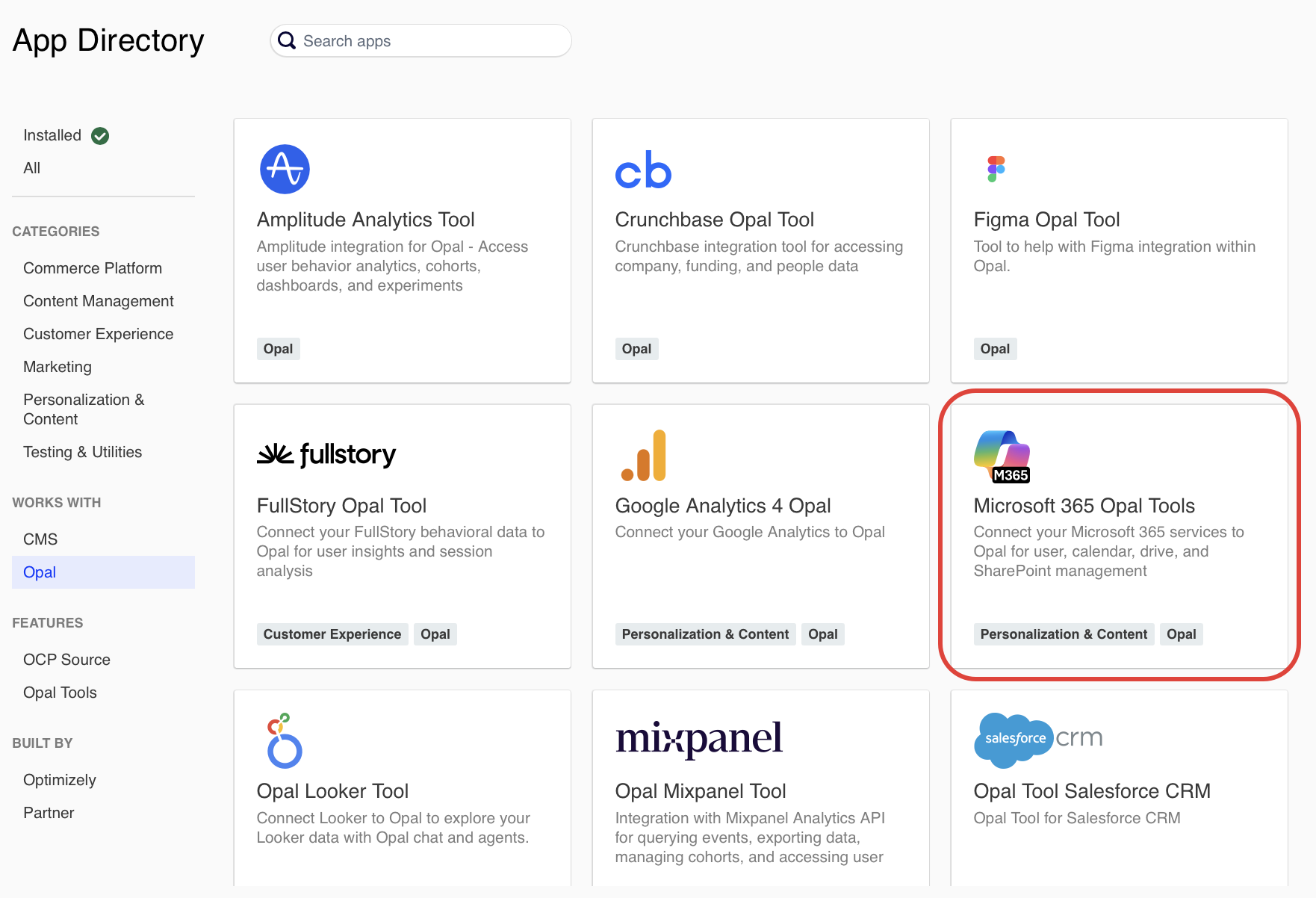1316x898 pixels.
Task: Click the Amplitude logo icon
Action: 285,169
